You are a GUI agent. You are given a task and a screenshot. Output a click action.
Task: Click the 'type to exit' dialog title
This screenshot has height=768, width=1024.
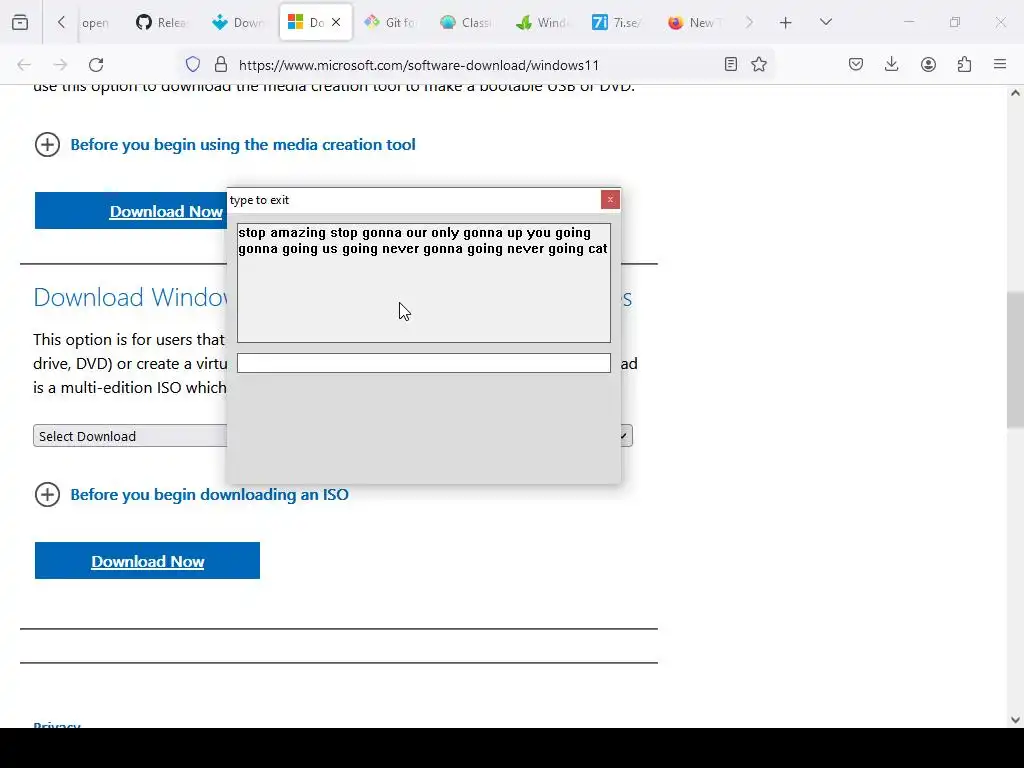point(259,200)
